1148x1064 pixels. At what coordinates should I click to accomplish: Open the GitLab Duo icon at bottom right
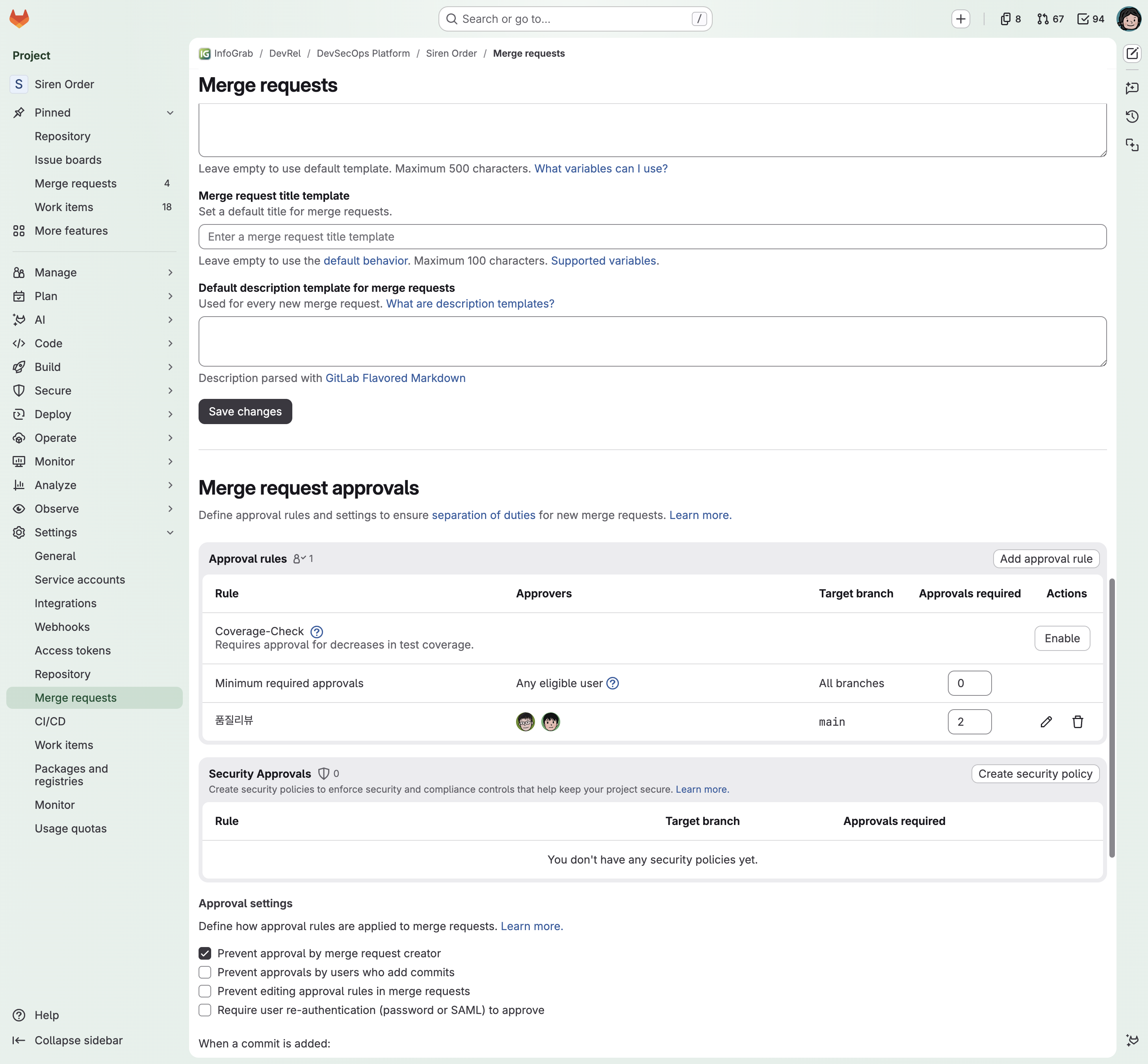pos(1132,1040)
